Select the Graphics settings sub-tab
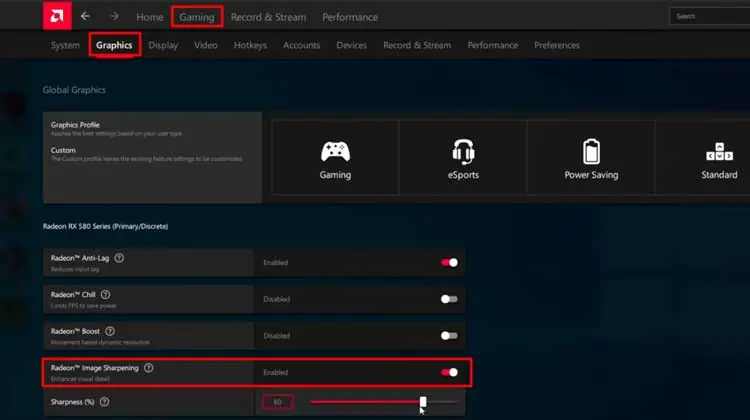 coord(114,45)
